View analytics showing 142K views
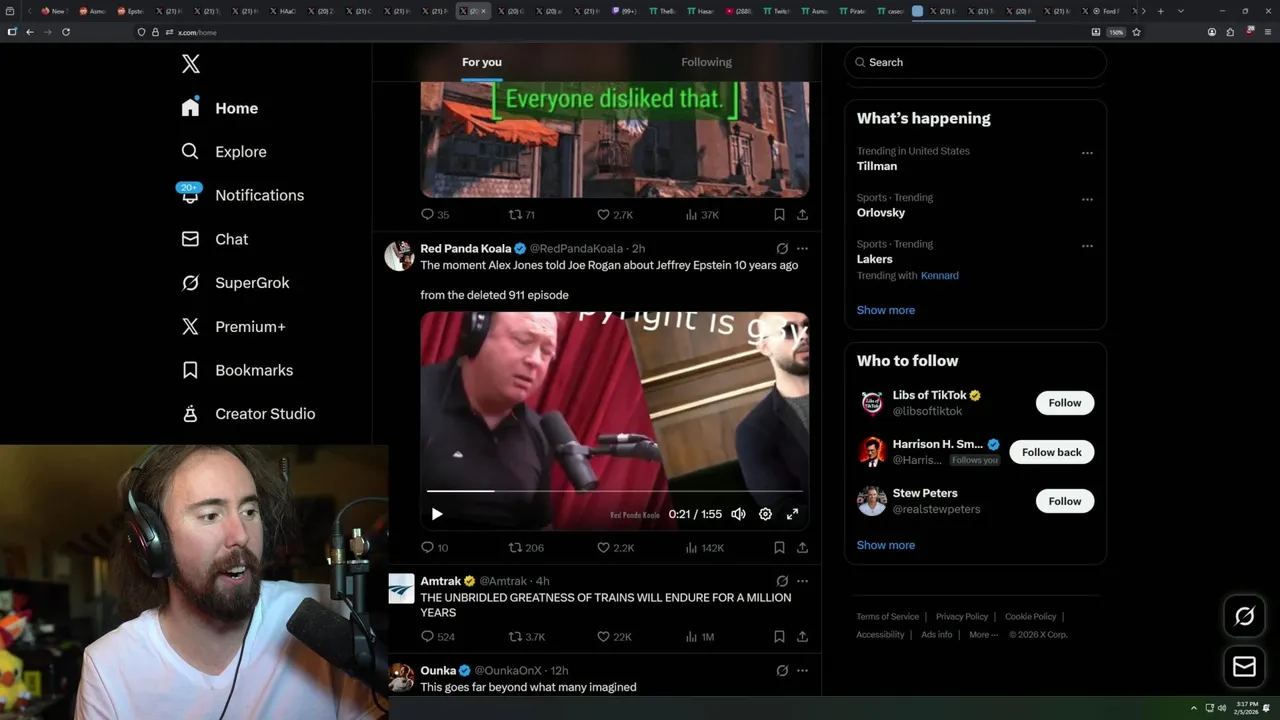The image size is (1280, 720). point(704,547)
